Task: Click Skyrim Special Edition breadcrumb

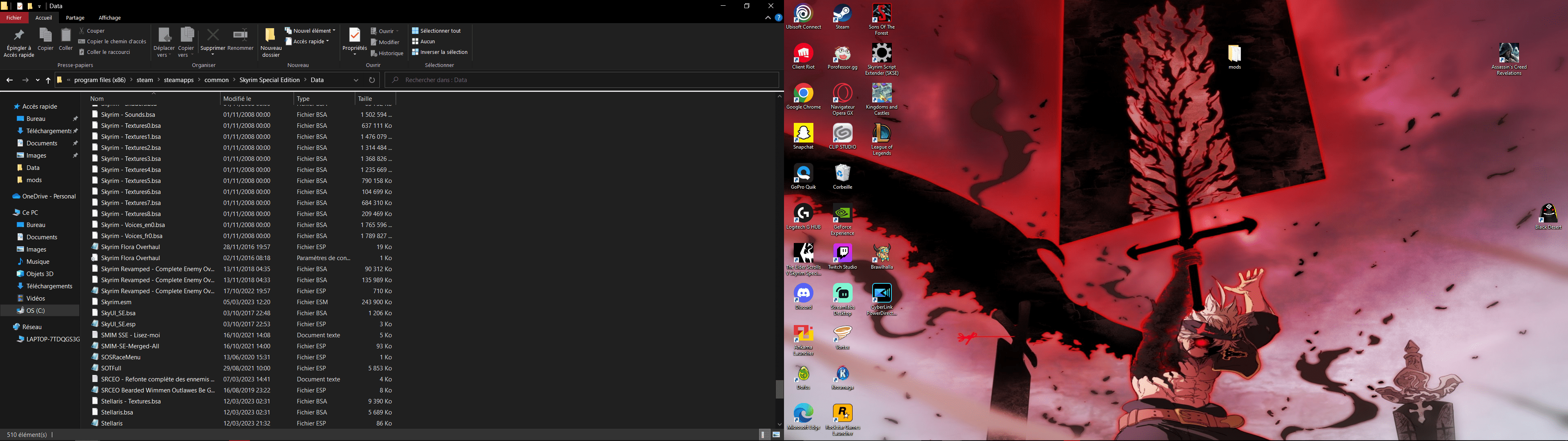Action: click(x=269, y=80)
